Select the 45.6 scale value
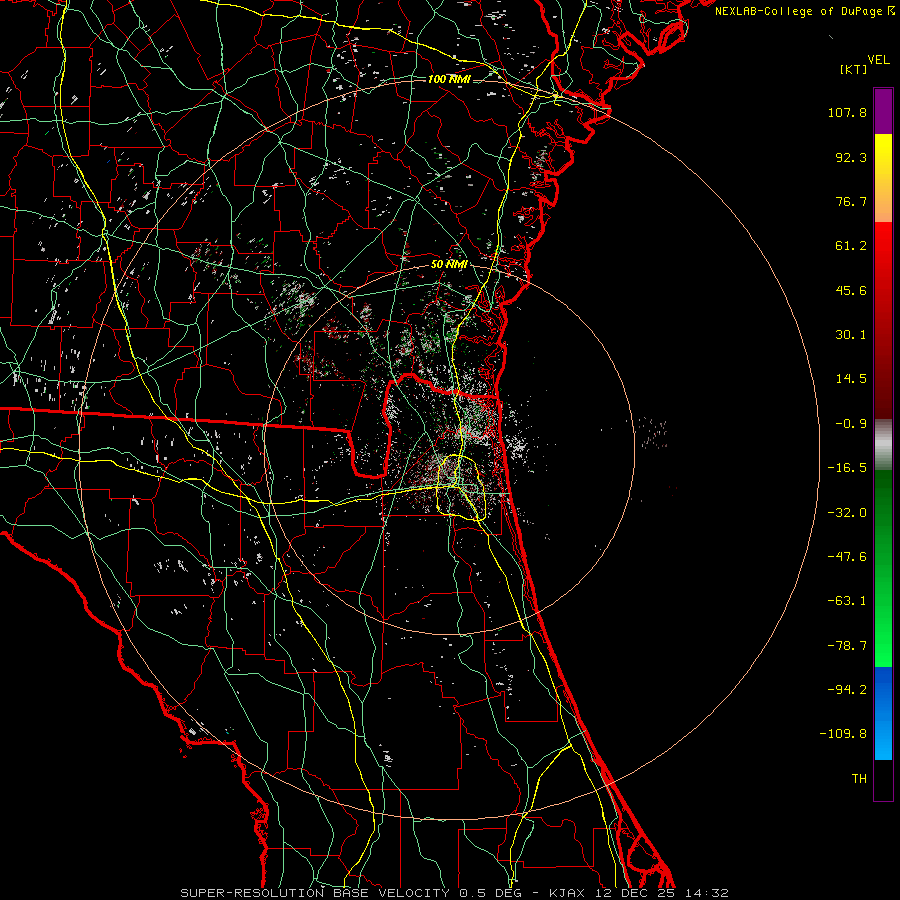 click(x=851, y=290)
